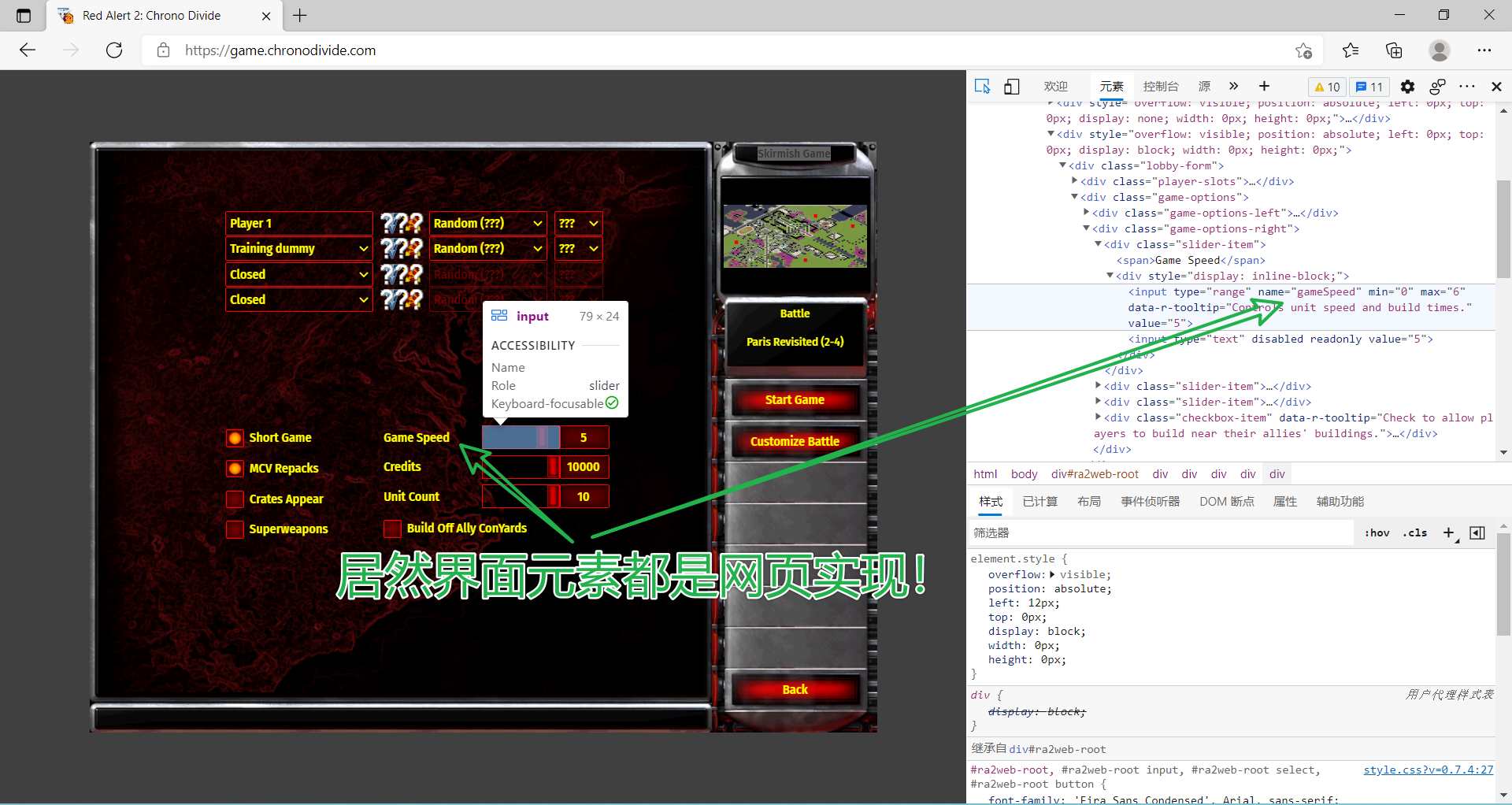The image size is (1512, 805).
Task: Click the 筛选器 styles filter field
Action: click(x=1158, y=533)
